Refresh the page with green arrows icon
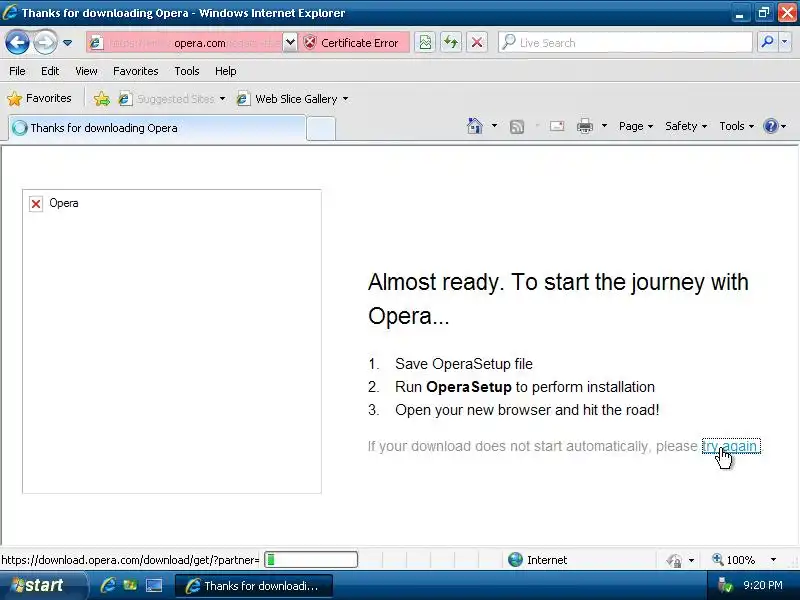The width and height of the screenshot is (800, 600). tap(451, 42)
